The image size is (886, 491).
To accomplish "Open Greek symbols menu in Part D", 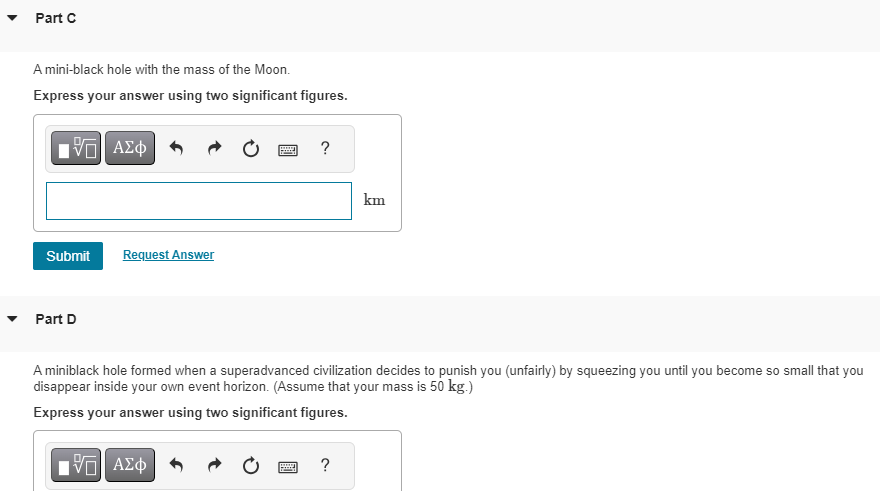I will [130, 465].
